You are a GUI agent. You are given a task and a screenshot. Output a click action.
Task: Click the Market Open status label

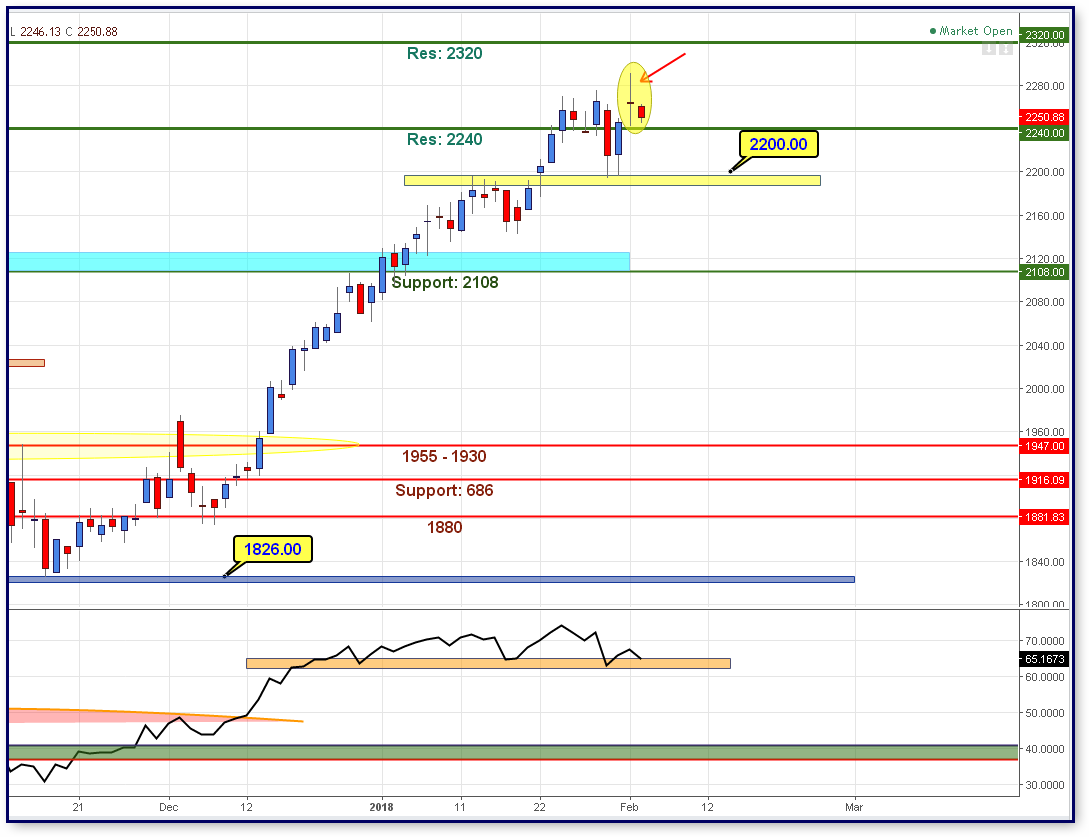pos(976,31)
